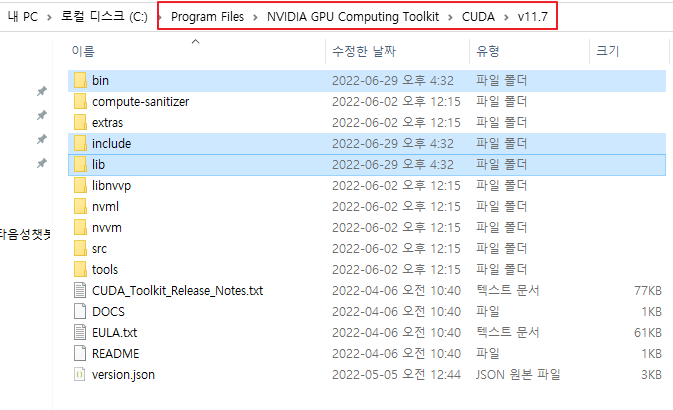Expand chevron after Program Files
This screenshot has width=673, height=410.
click(255, 17)
